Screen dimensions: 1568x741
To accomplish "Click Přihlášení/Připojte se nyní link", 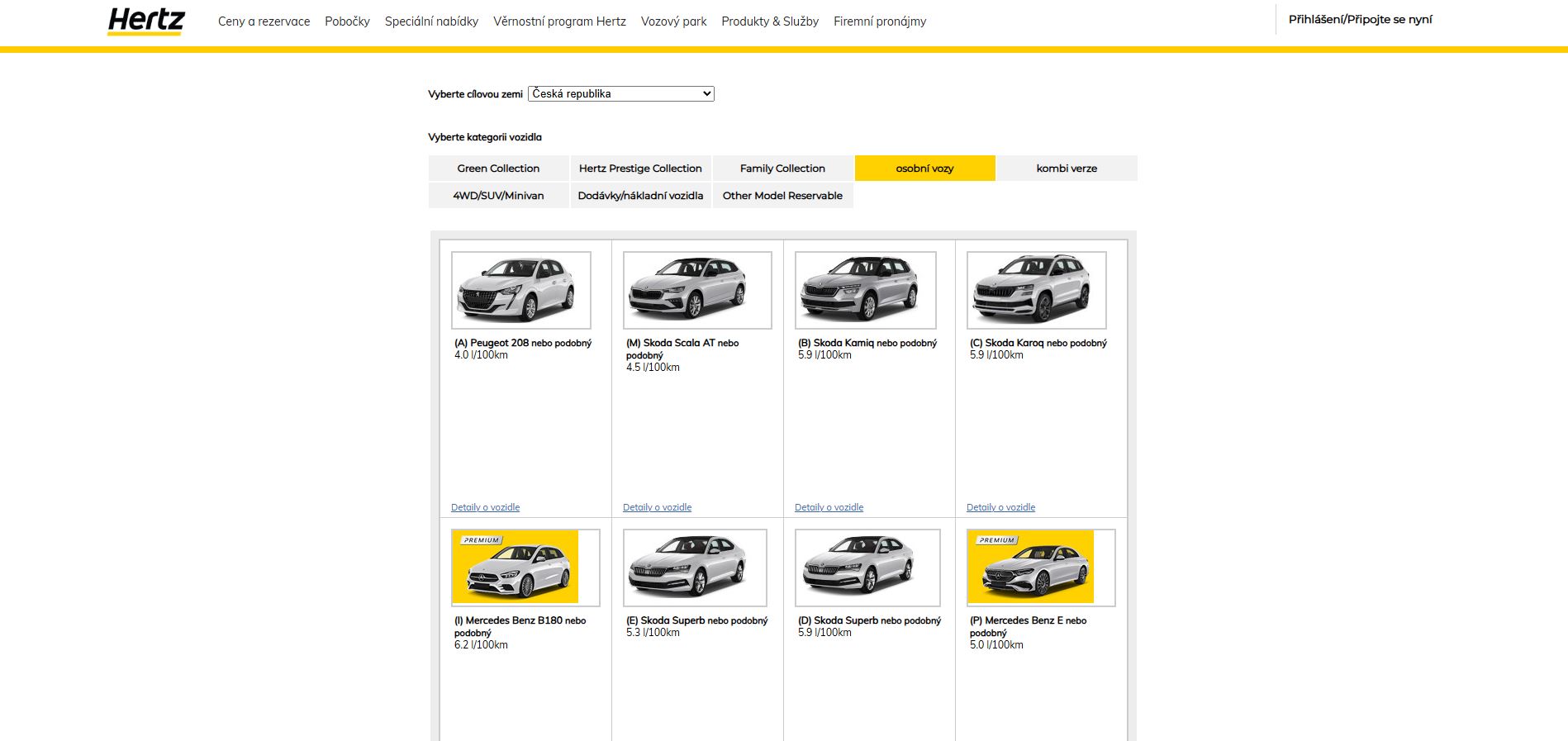I will pyautogui.click(x=1360, y=19).
